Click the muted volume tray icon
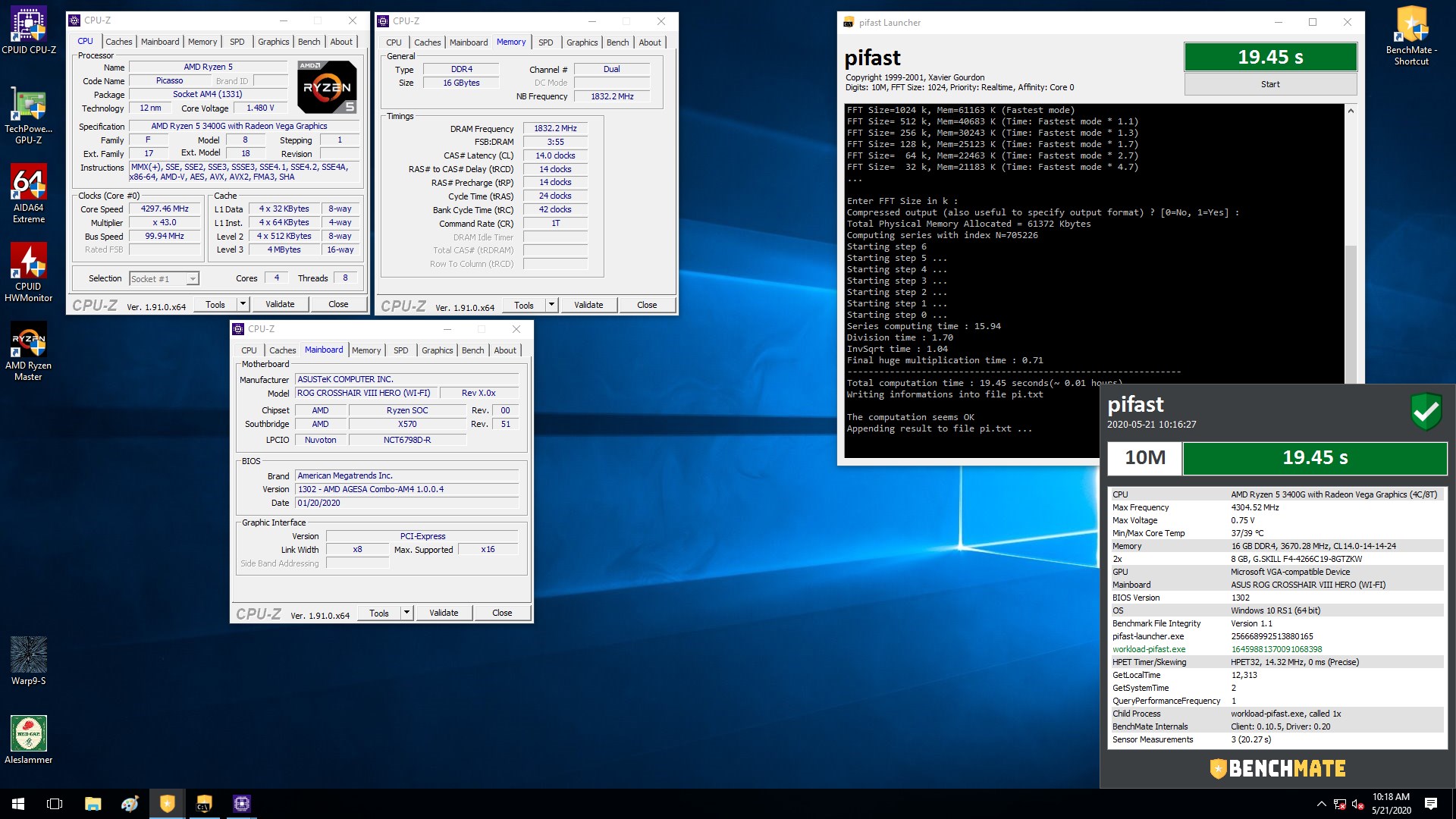1456x819 pixels. (x=1358, y=804)
